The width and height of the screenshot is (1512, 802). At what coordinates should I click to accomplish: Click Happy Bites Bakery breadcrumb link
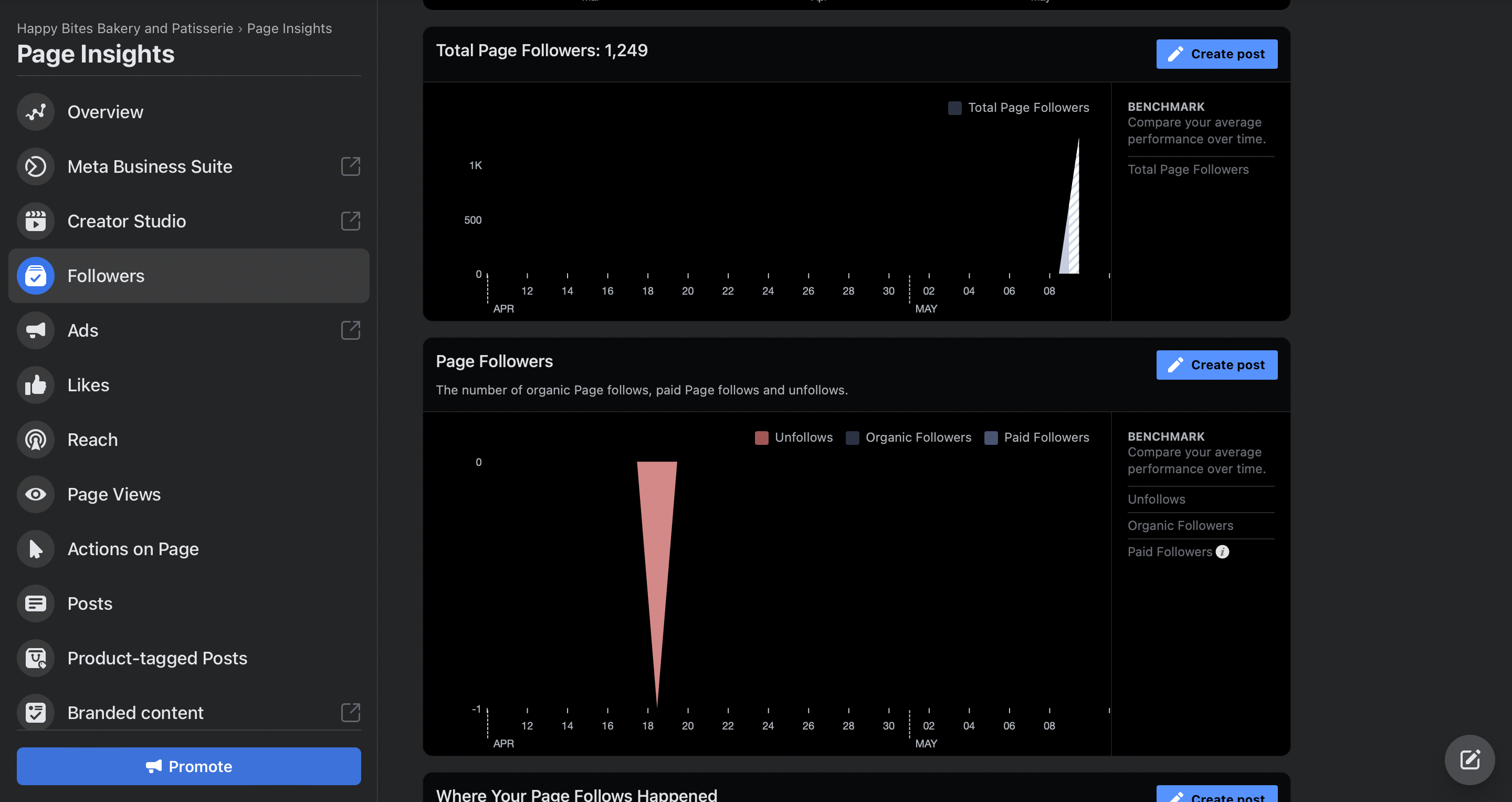click(124, 28)
